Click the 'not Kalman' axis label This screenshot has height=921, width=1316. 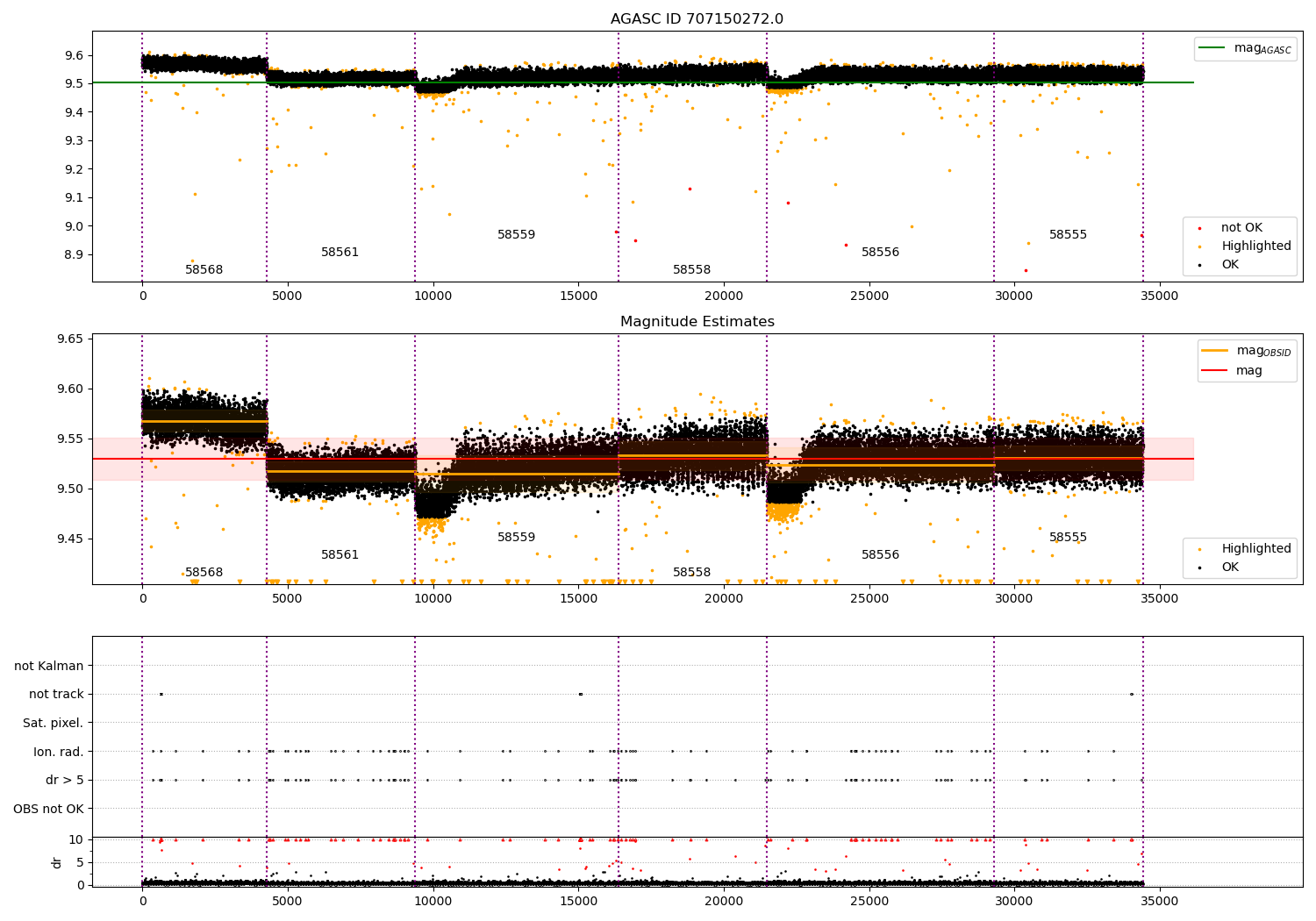click(49, 667)
